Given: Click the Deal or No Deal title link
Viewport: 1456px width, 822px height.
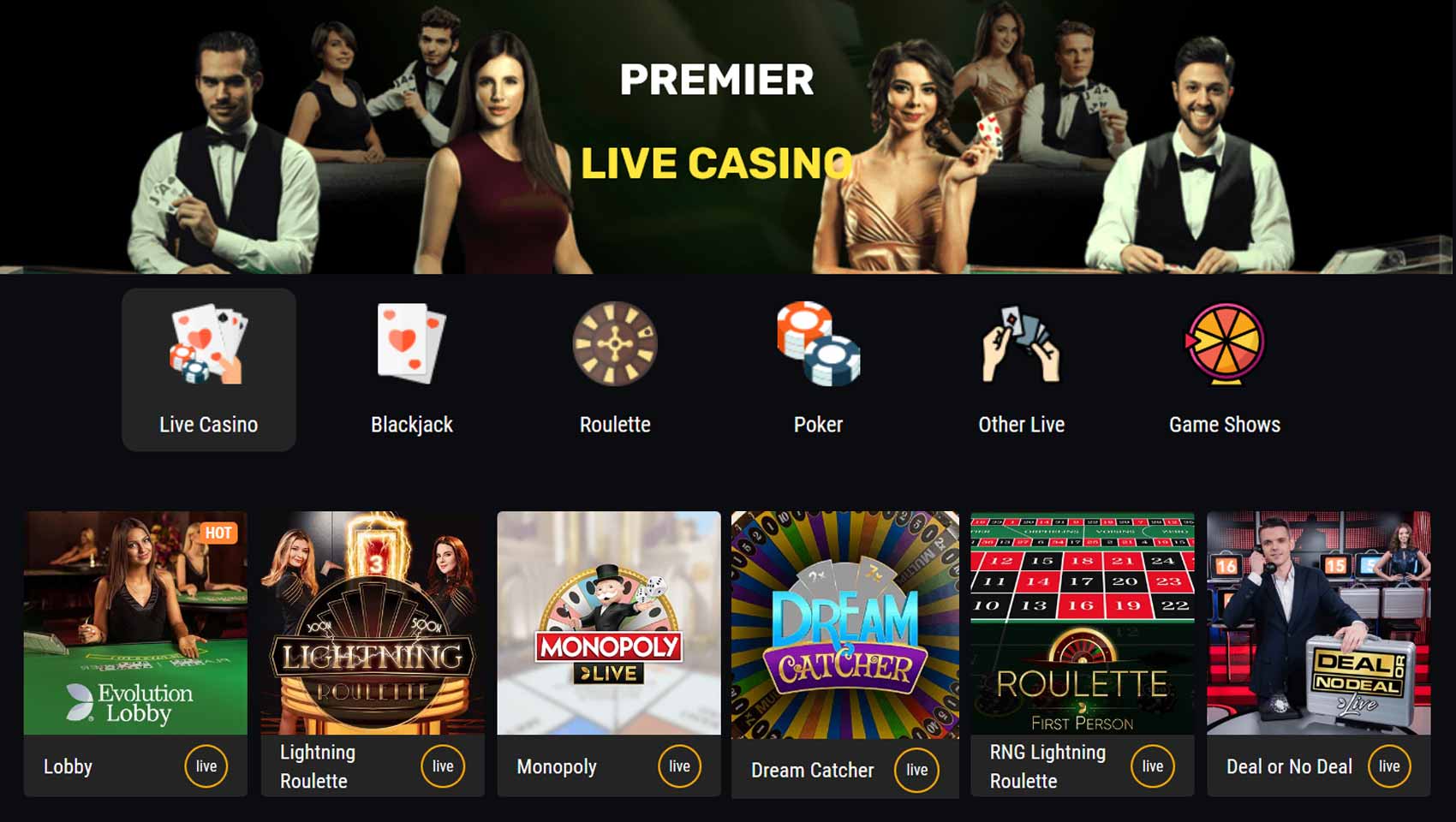Looking at the screenshot, I should (x=1289, y=766).
